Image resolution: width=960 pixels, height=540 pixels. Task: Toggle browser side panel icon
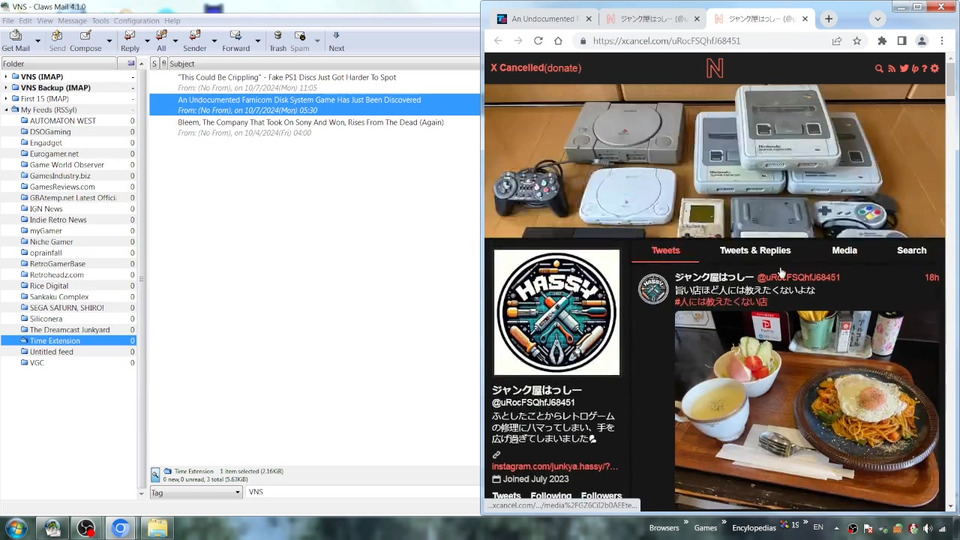click(x=902, y=41)
